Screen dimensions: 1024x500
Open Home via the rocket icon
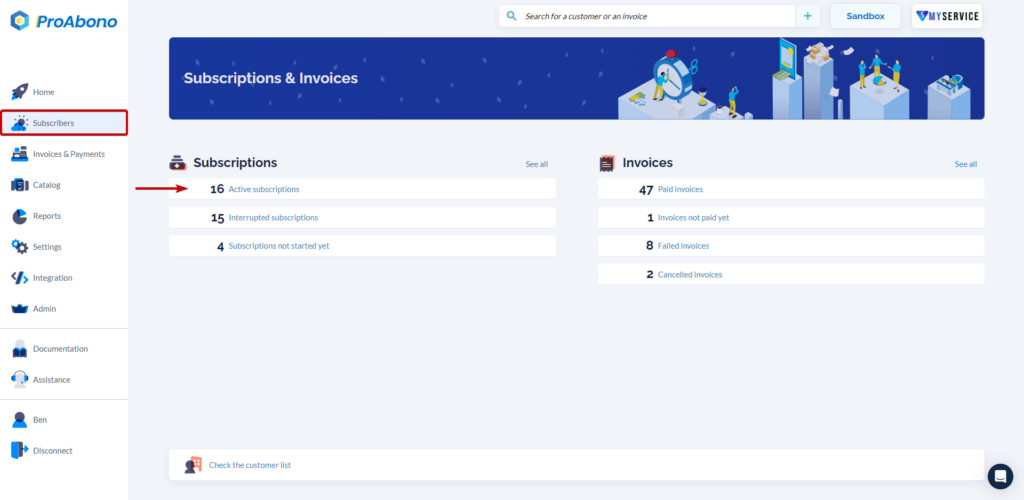(20, 92)
